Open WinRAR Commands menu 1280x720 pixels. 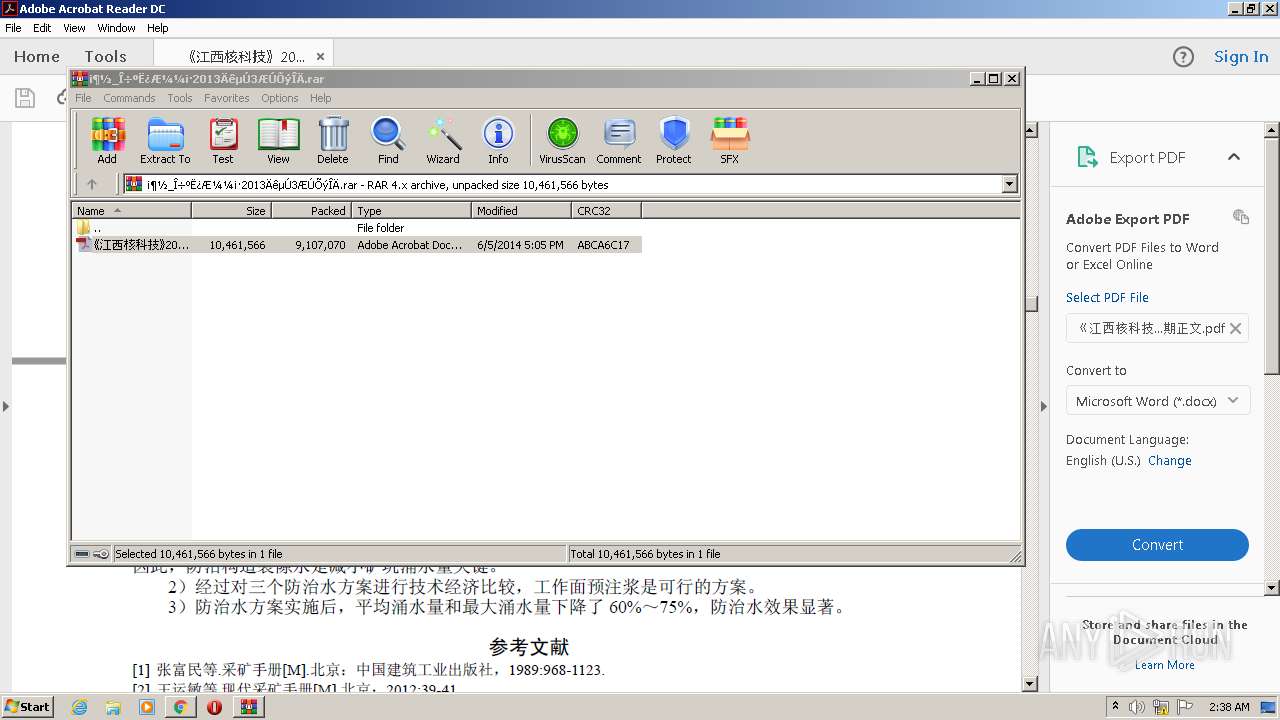click(x=129, y=98)
